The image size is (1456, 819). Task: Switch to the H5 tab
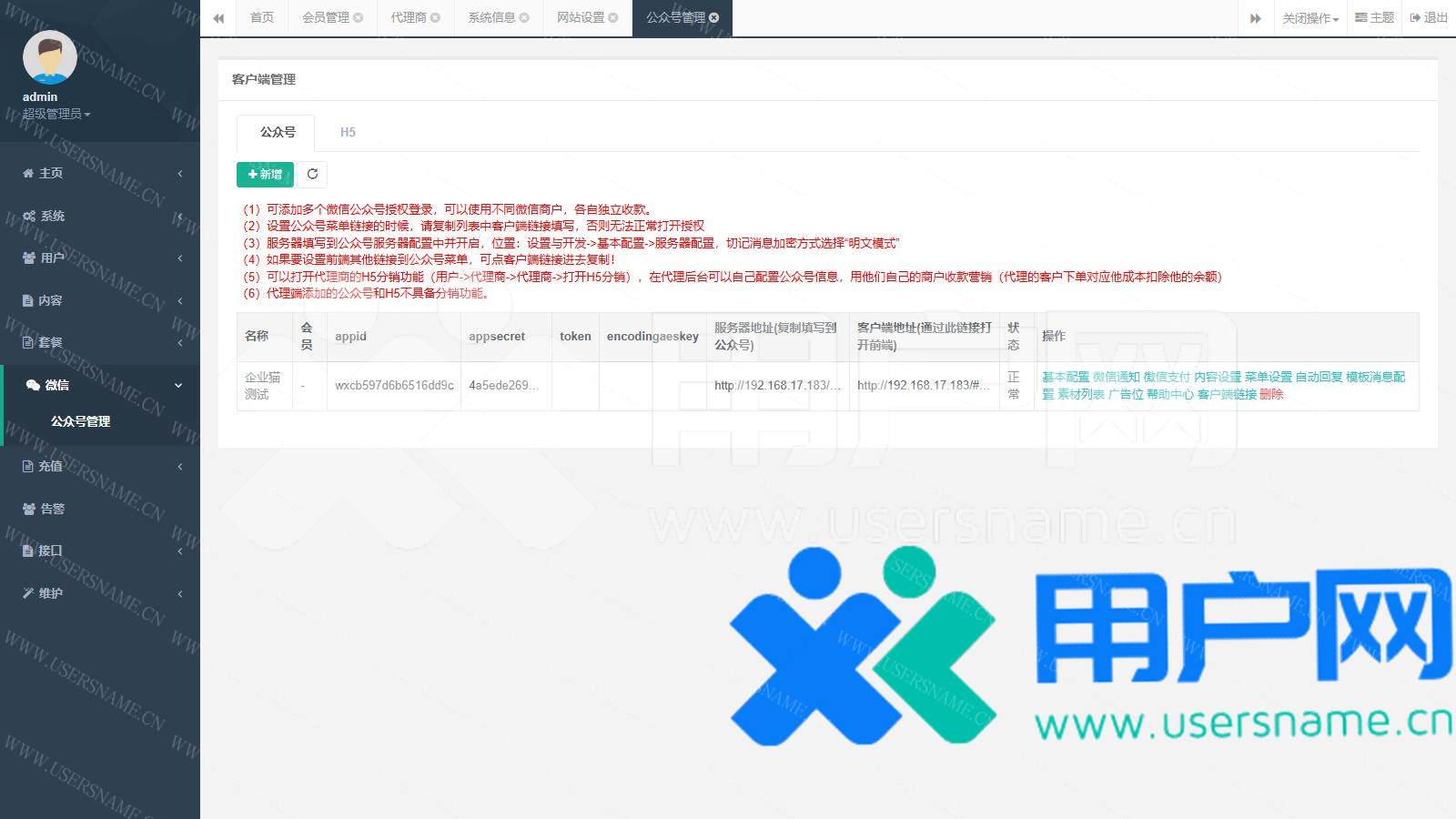[348, 132]
